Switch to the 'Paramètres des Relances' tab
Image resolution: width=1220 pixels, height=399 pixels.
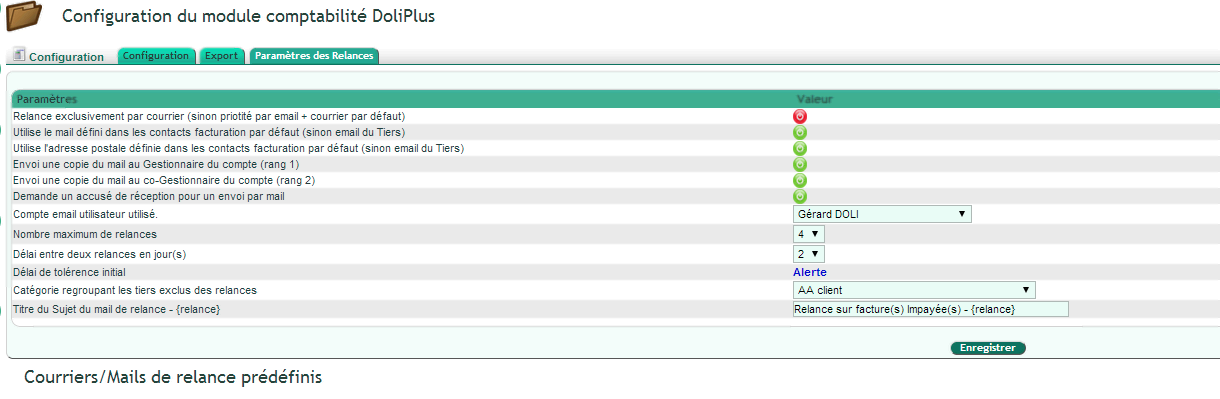tap(314, 56)
